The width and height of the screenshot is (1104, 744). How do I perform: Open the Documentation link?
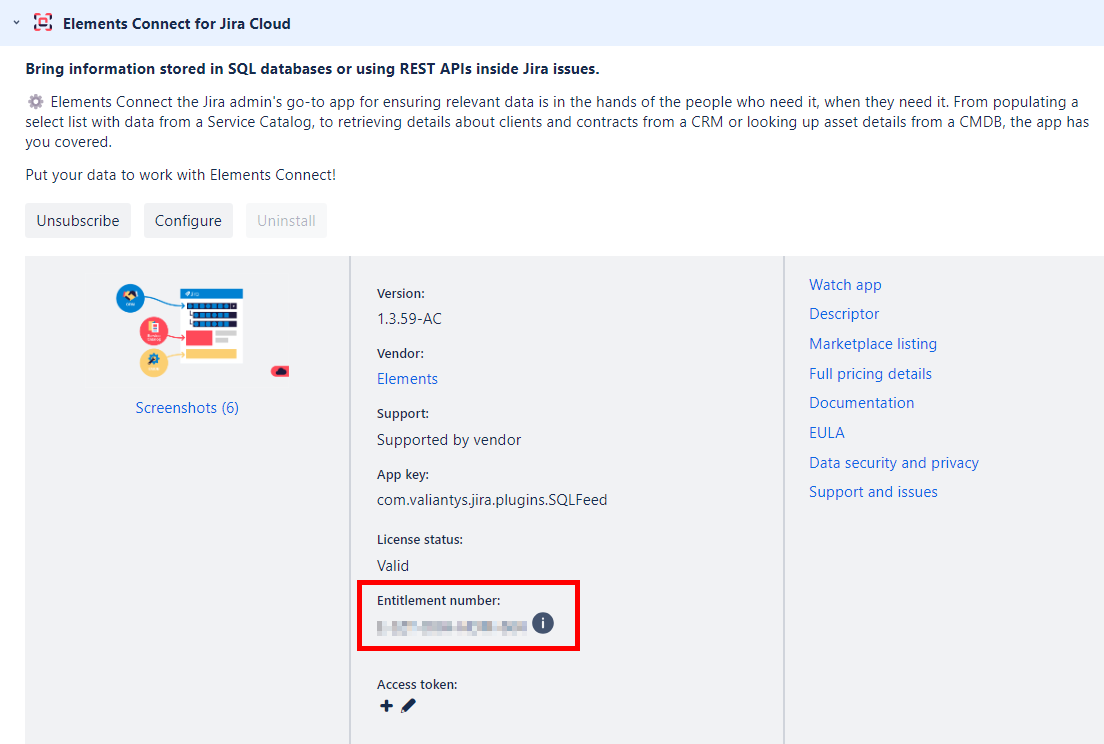click(x=861, y=403)
